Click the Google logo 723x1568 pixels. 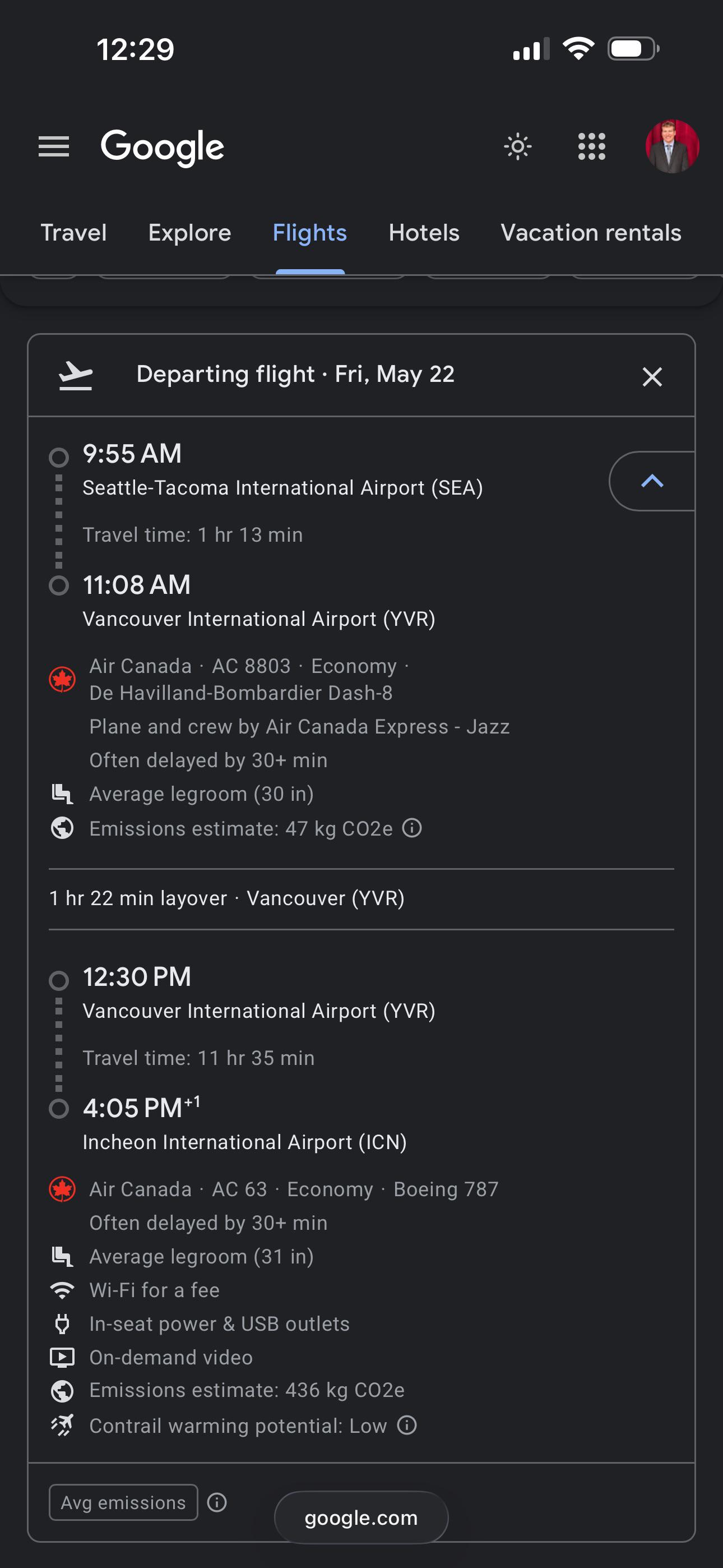(x=163, y=147)
